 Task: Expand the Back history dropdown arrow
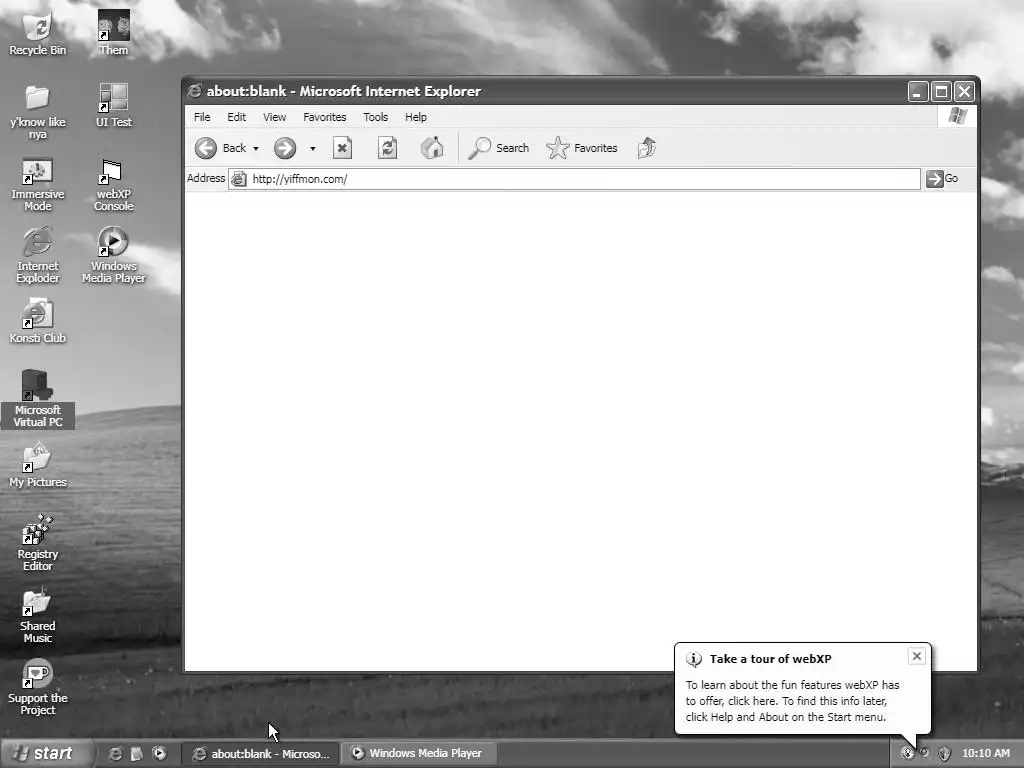(256, 149)
